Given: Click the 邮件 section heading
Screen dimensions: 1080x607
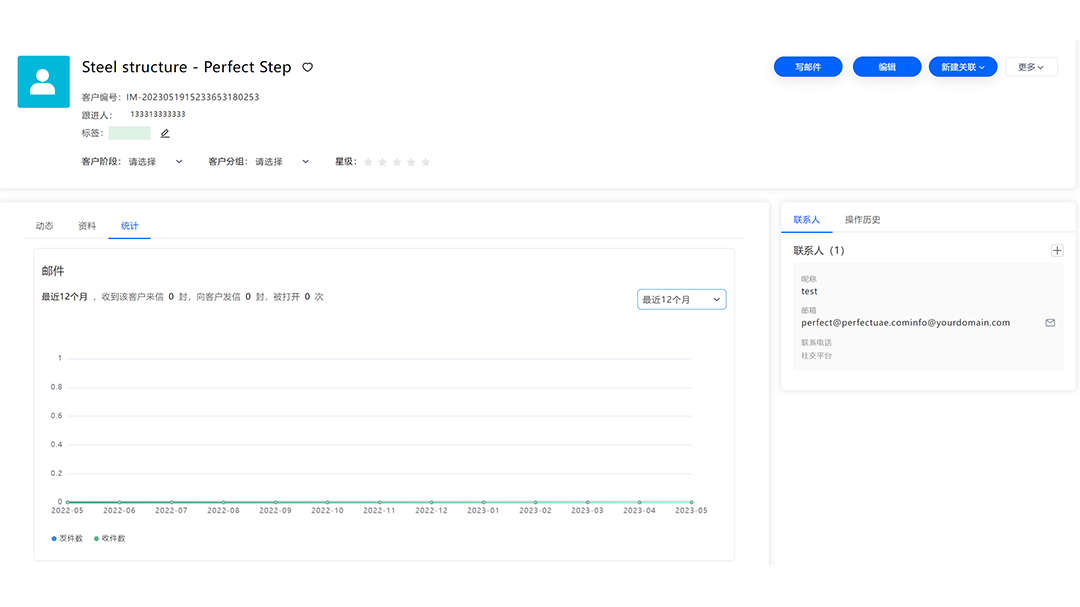Looking at the screenshot, I should [53, 271].
